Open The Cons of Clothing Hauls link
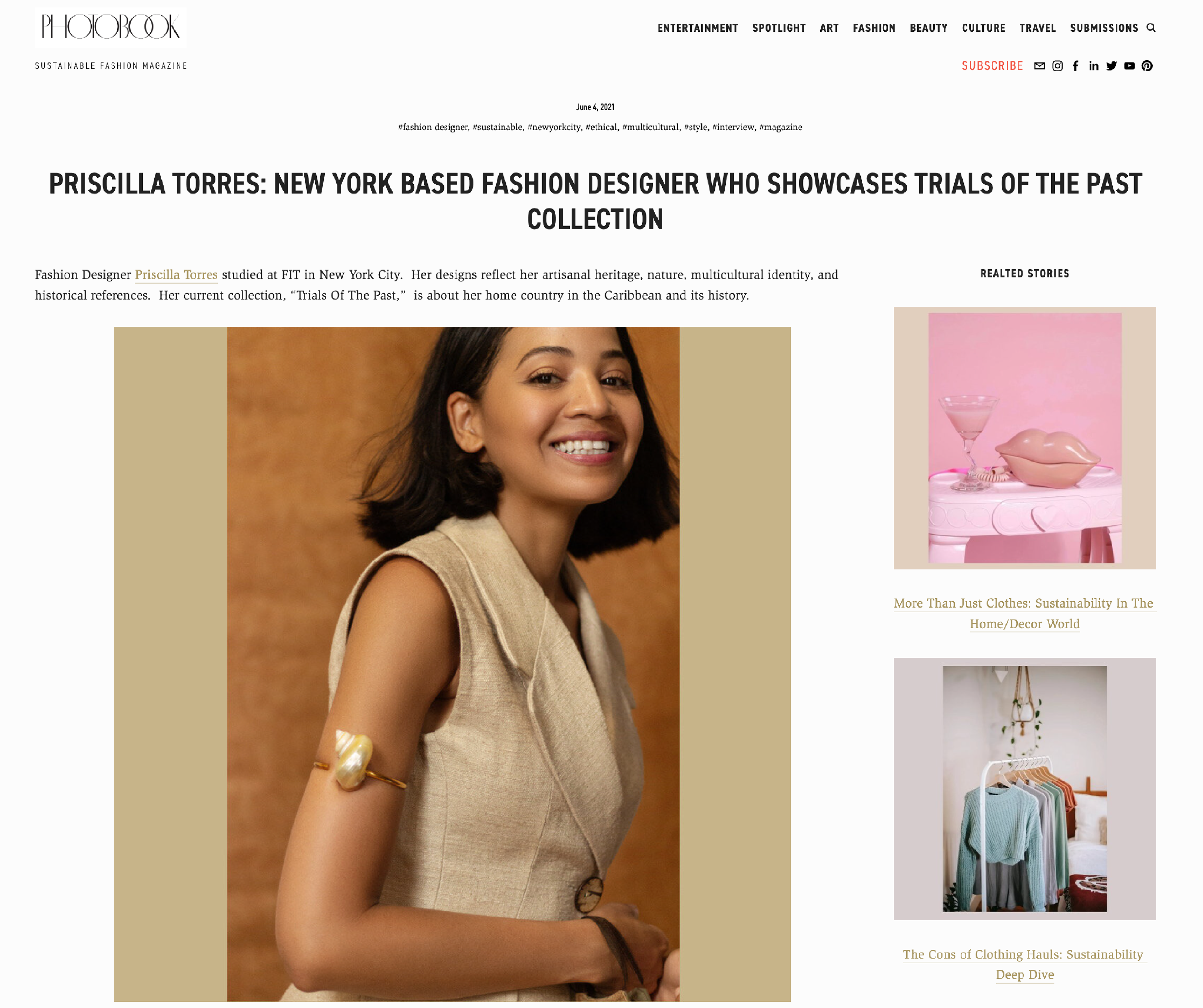This screenshot has width=1203, height=1008. [1025, 964]
